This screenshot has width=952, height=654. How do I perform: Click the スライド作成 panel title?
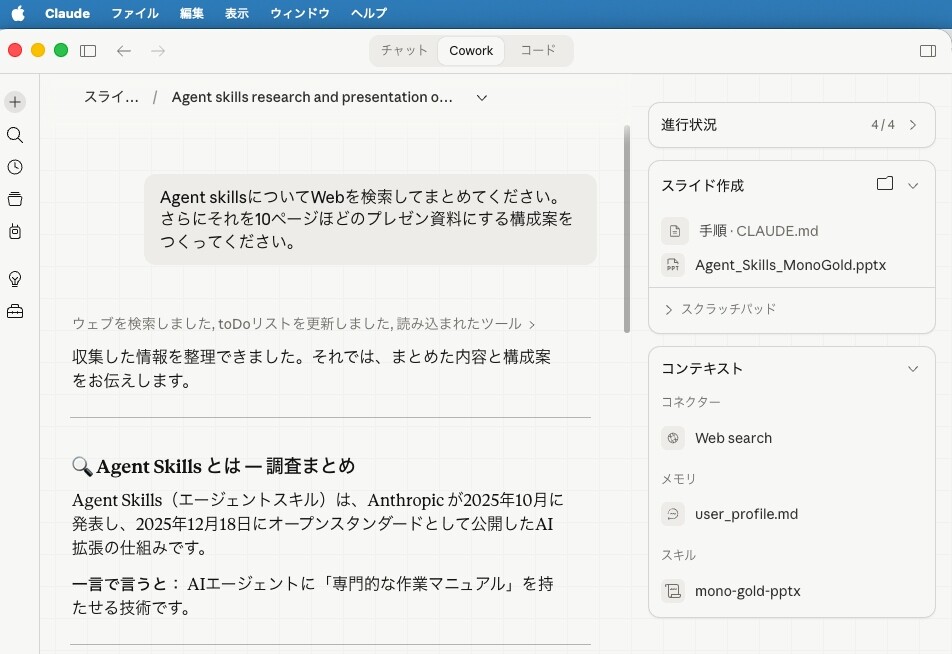702,186
